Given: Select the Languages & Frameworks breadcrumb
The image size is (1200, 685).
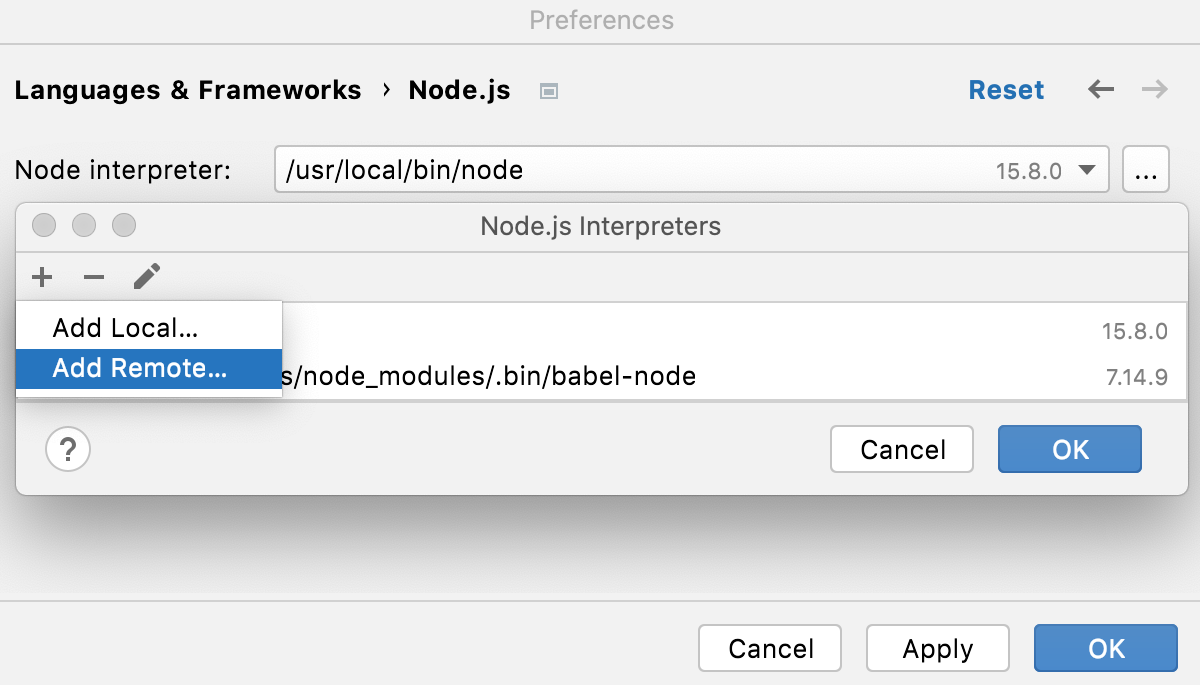Looking at the screenshot, I should click(188, 90).
